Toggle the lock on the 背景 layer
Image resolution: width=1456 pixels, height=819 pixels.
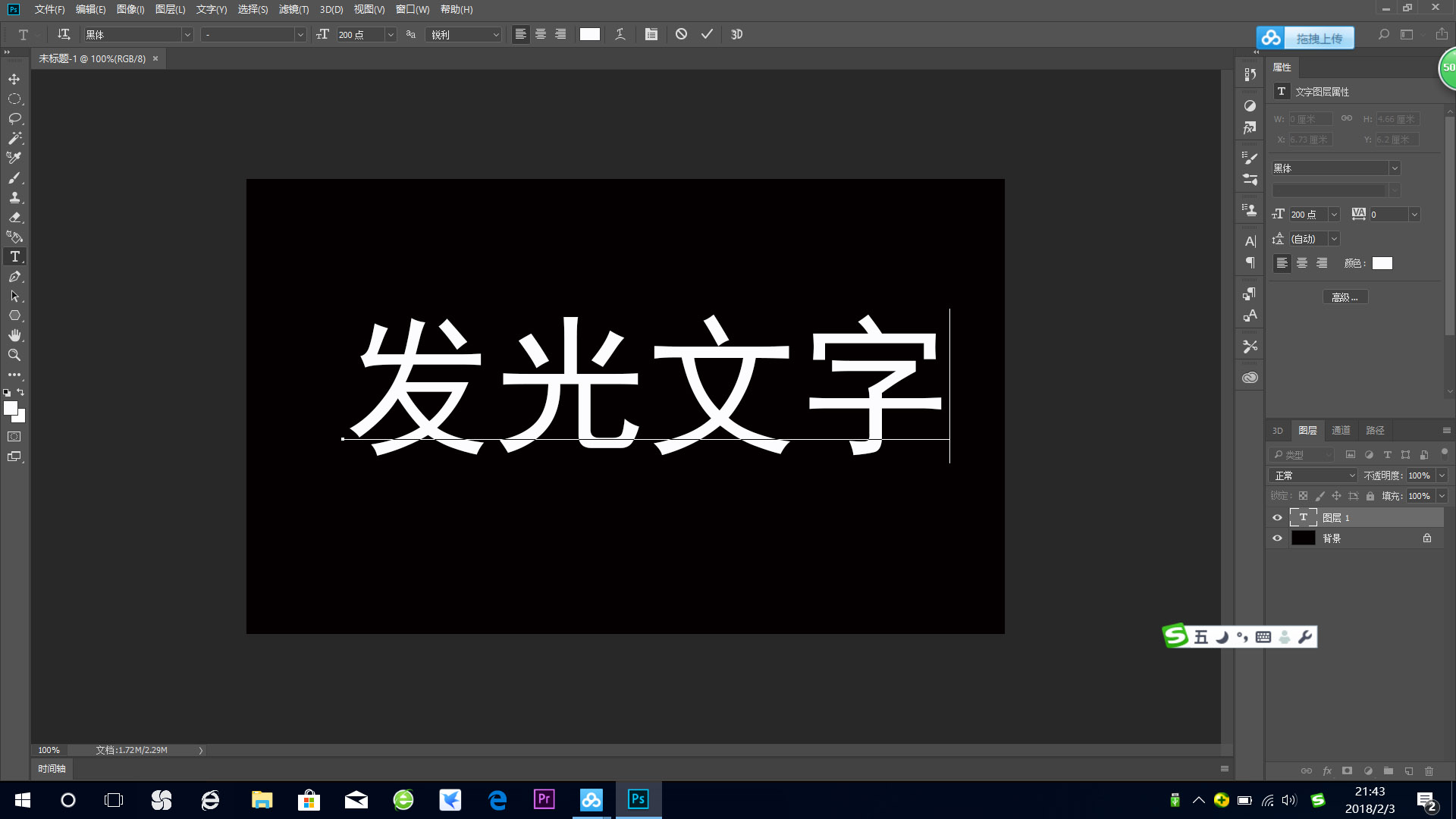click(x=1426, y=538)
